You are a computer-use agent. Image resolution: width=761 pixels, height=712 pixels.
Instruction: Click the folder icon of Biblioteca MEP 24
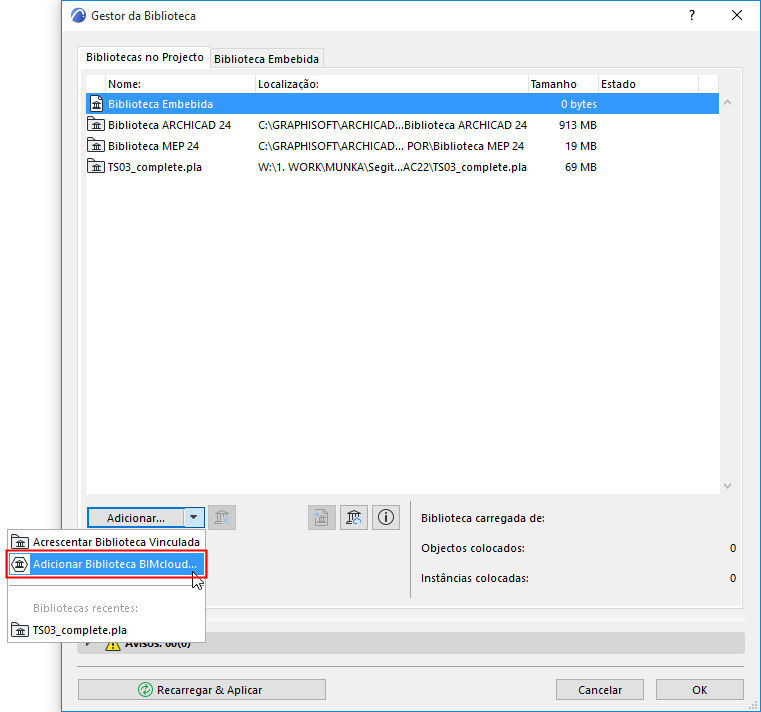[x=96, y=146]
